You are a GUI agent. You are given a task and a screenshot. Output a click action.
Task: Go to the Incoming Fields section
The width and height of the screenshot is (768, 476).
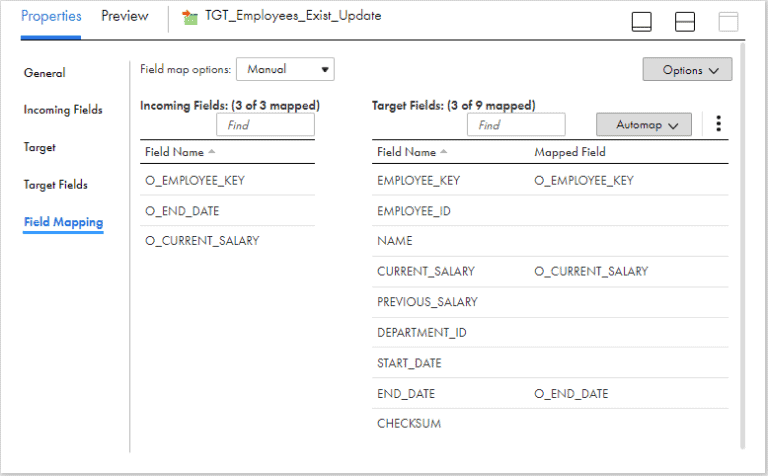[63, 110]
